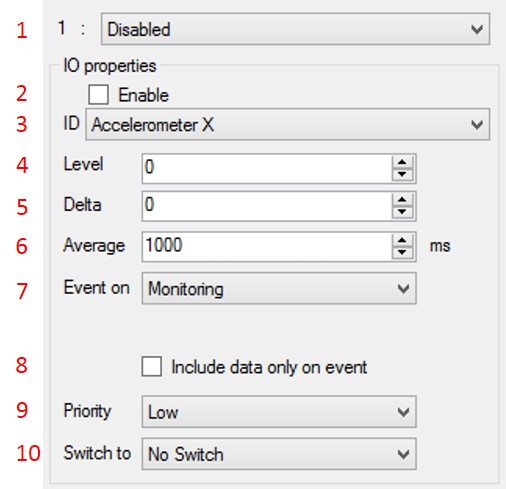Open the Priority Low dropdown
Image resolution: width=506 pixels, height=489 pixels.
279,412
